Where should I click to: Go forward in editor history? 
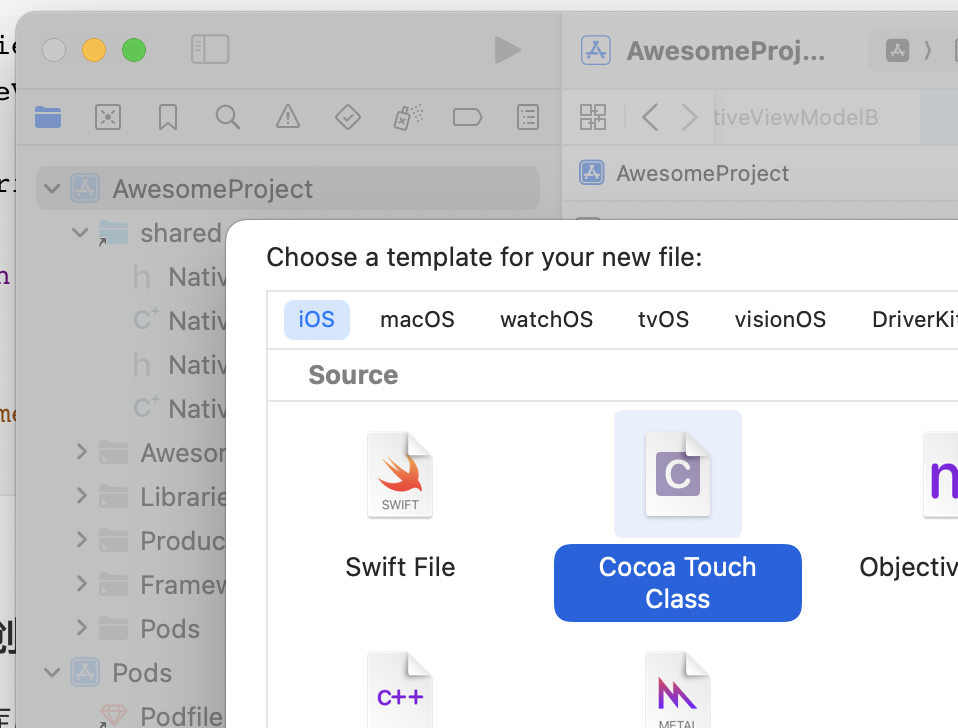(x=689, y=117)
